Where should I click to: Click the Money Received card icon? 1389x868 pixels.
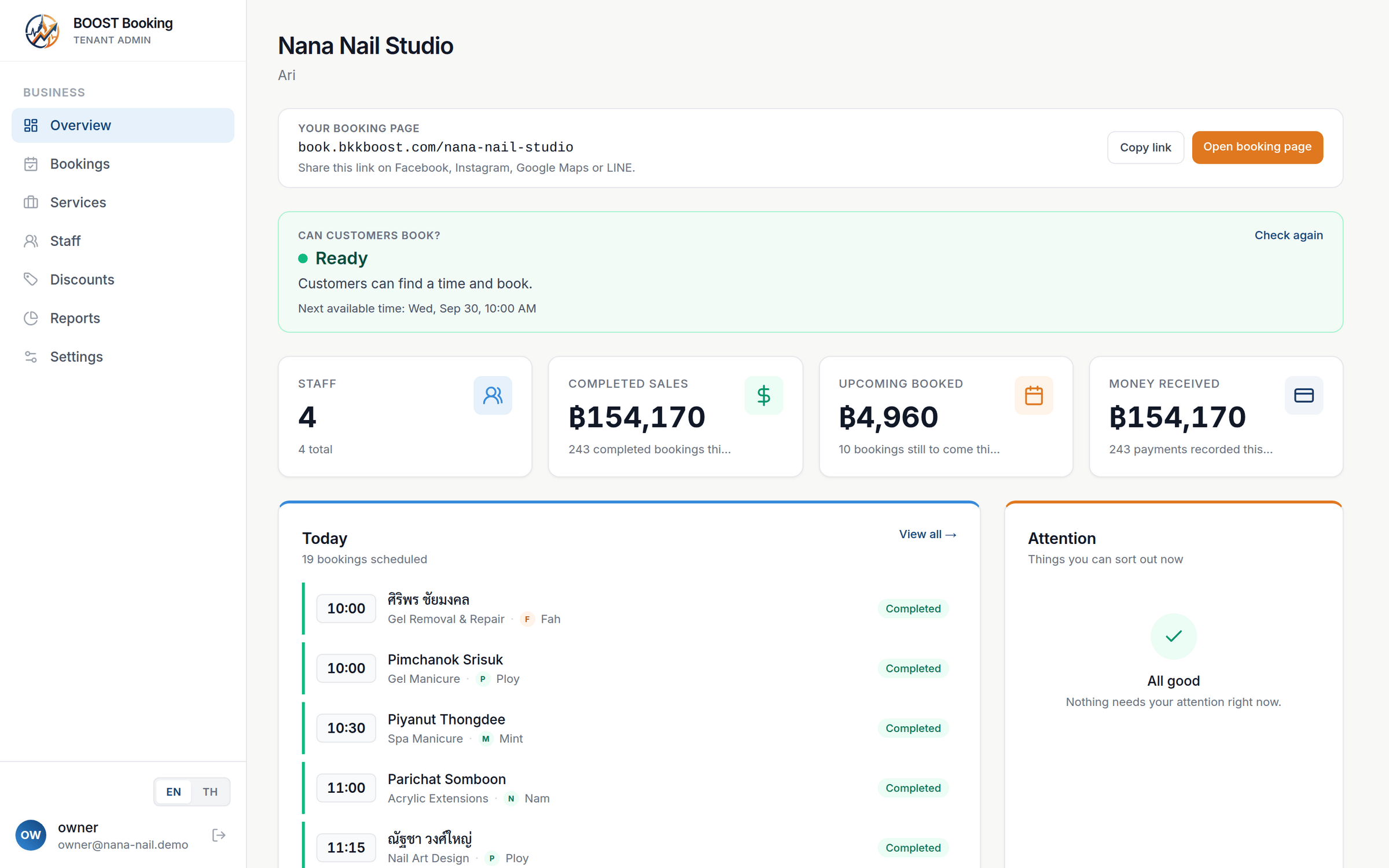pos(1304,395)
